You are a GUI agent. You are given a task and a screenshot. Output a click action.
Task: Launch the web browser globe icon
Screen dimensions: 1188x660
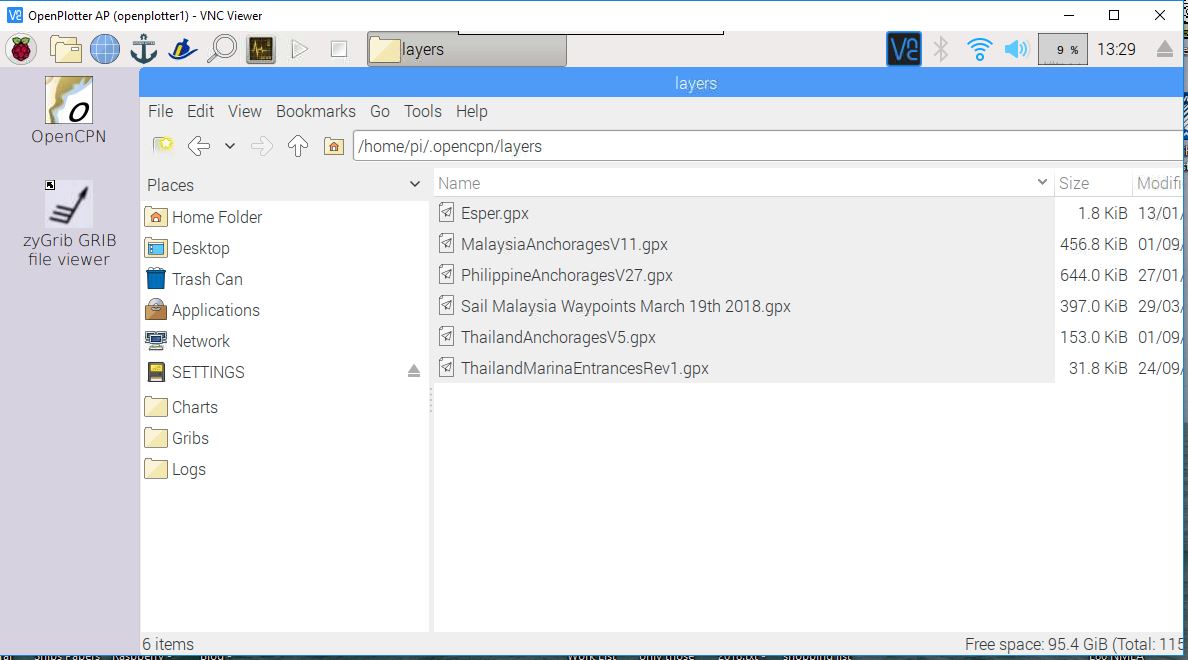tap(105, 48)
